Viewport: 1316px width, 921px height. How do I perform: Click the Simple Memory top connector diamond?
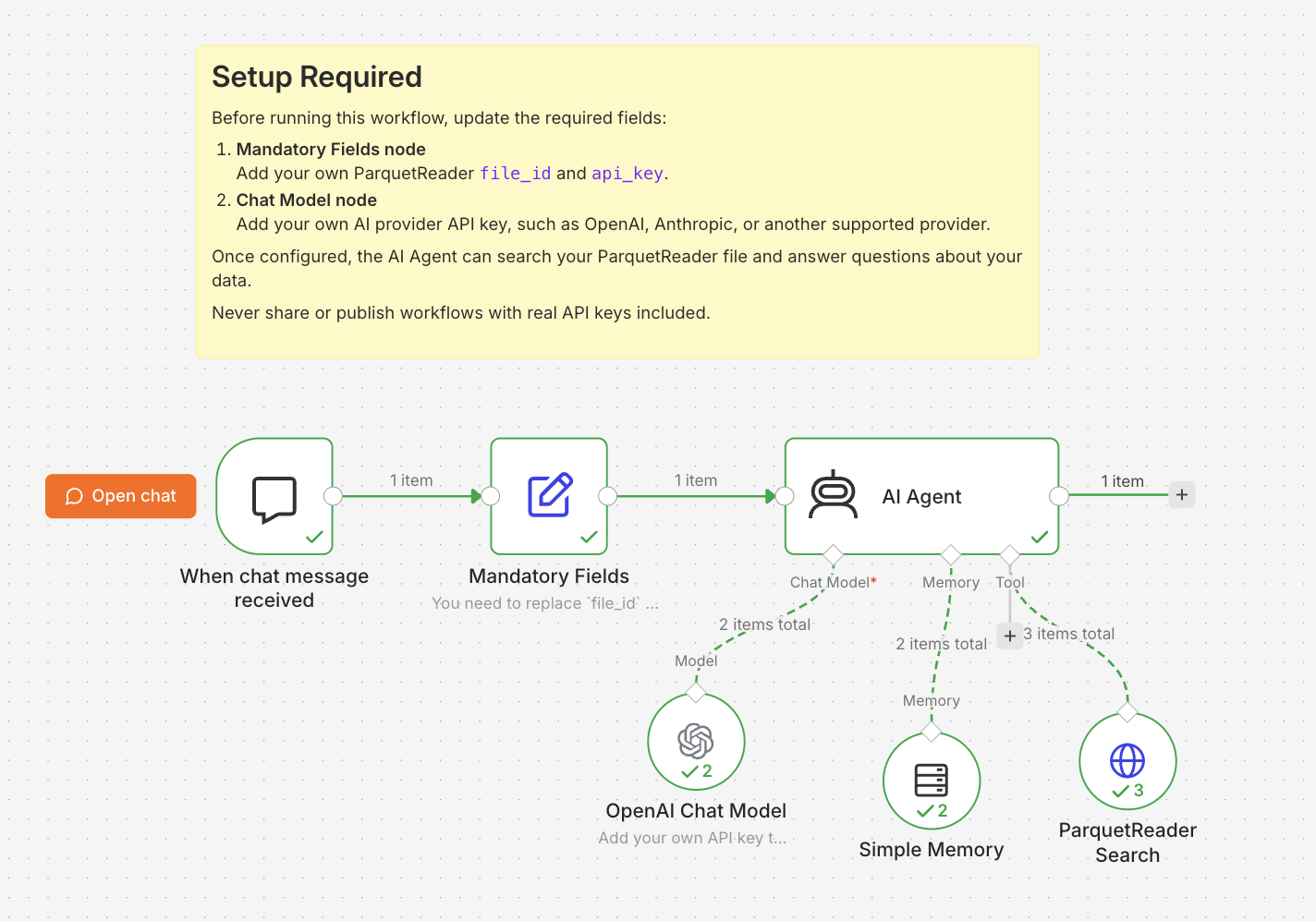click(932, 733)
